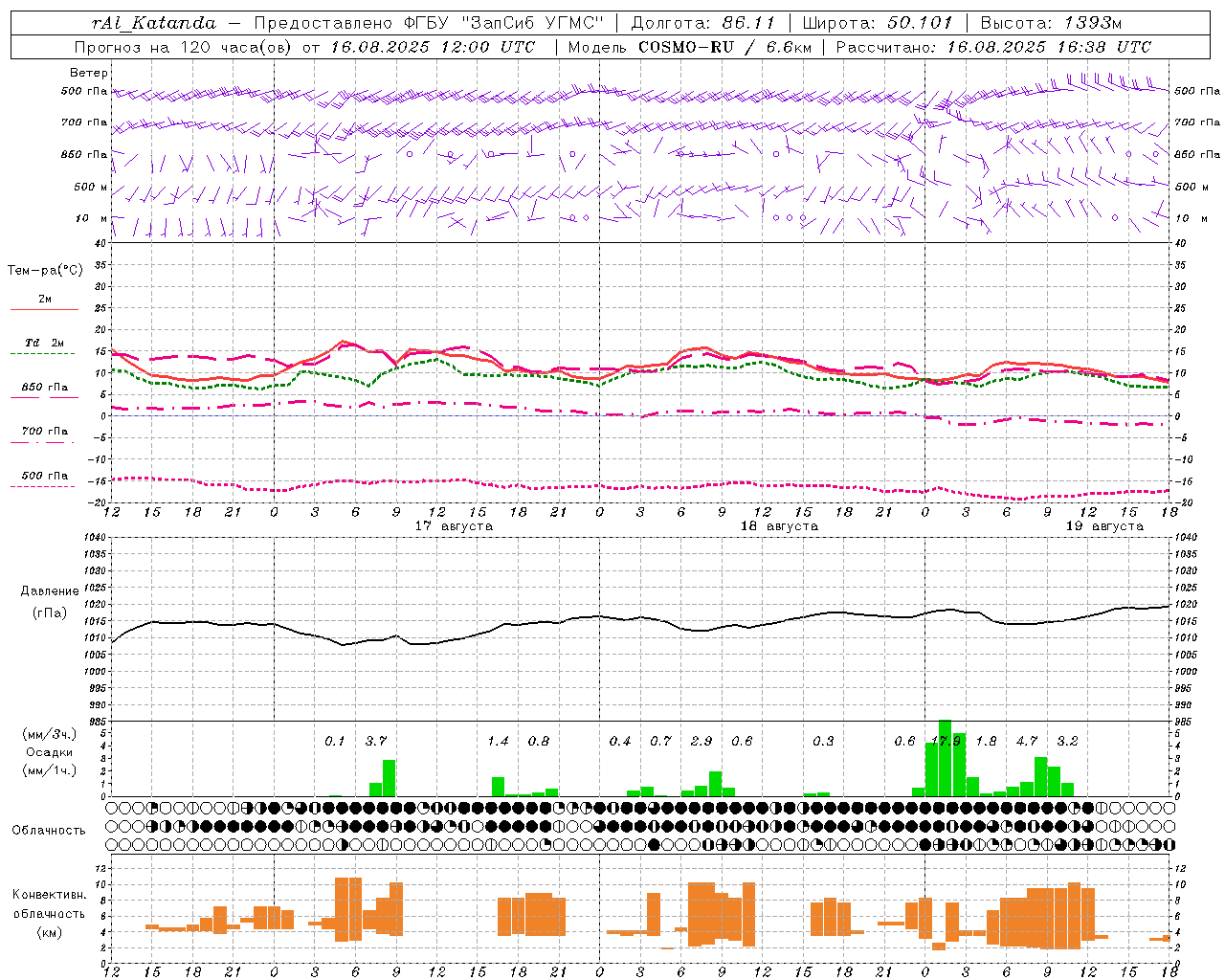Click the 3.7 precipitation total value

coord(376,742)
